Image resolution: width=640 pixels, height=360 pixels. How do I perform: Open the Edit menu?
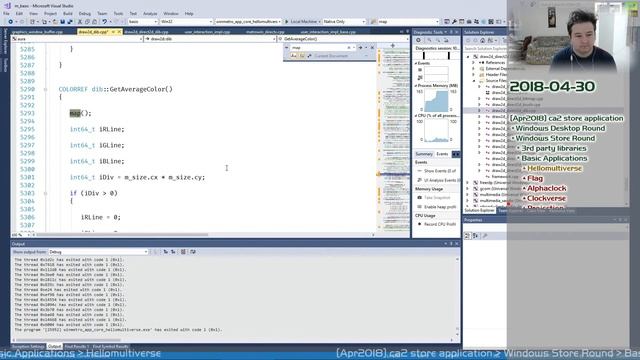click(x=19, y=13)
